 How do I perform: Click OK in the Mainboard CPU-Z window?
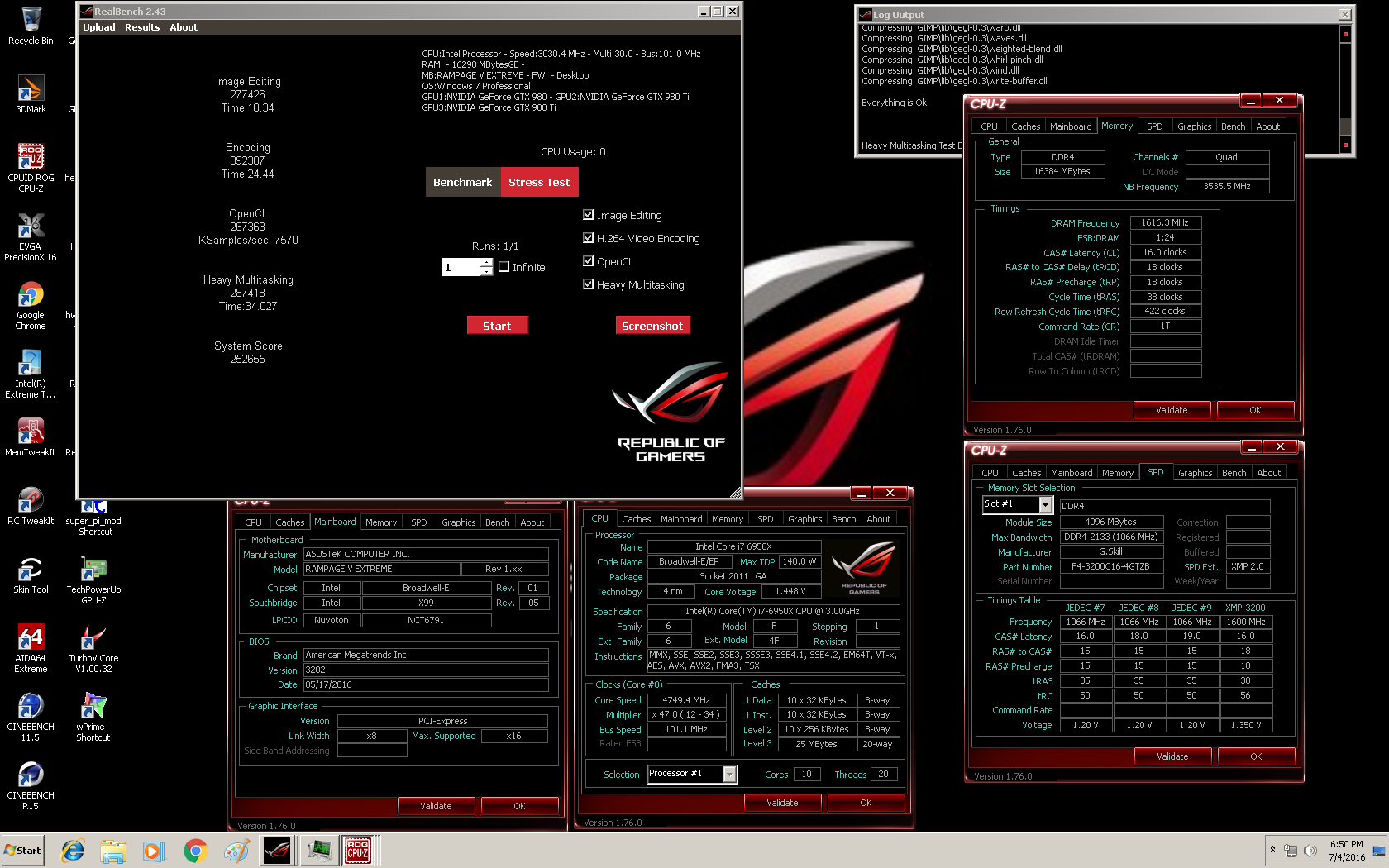pos(519,806)
